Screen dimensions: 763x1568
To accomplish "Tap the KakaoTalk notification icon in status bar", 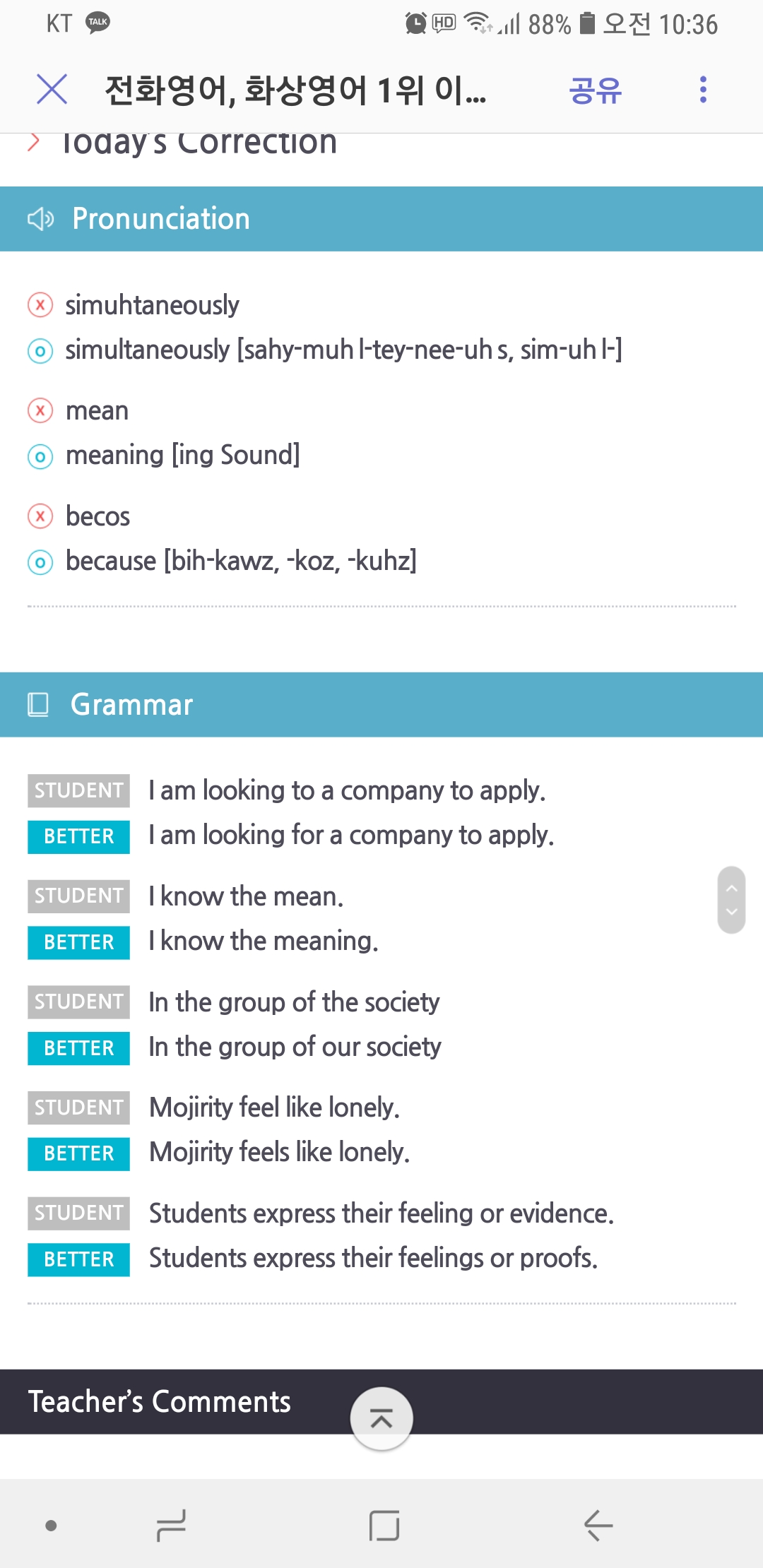I will coord(97,23).
